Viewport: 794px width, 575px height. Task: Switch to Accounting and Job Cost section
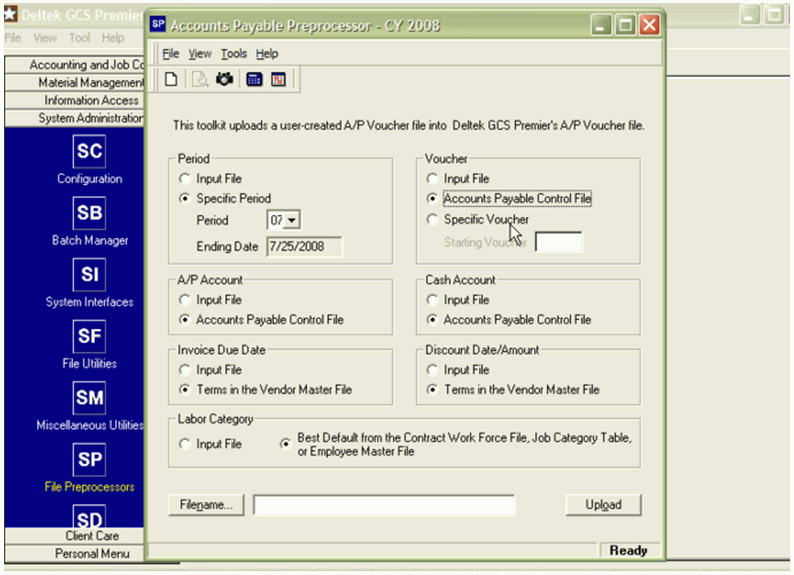[x=74, y=65]
